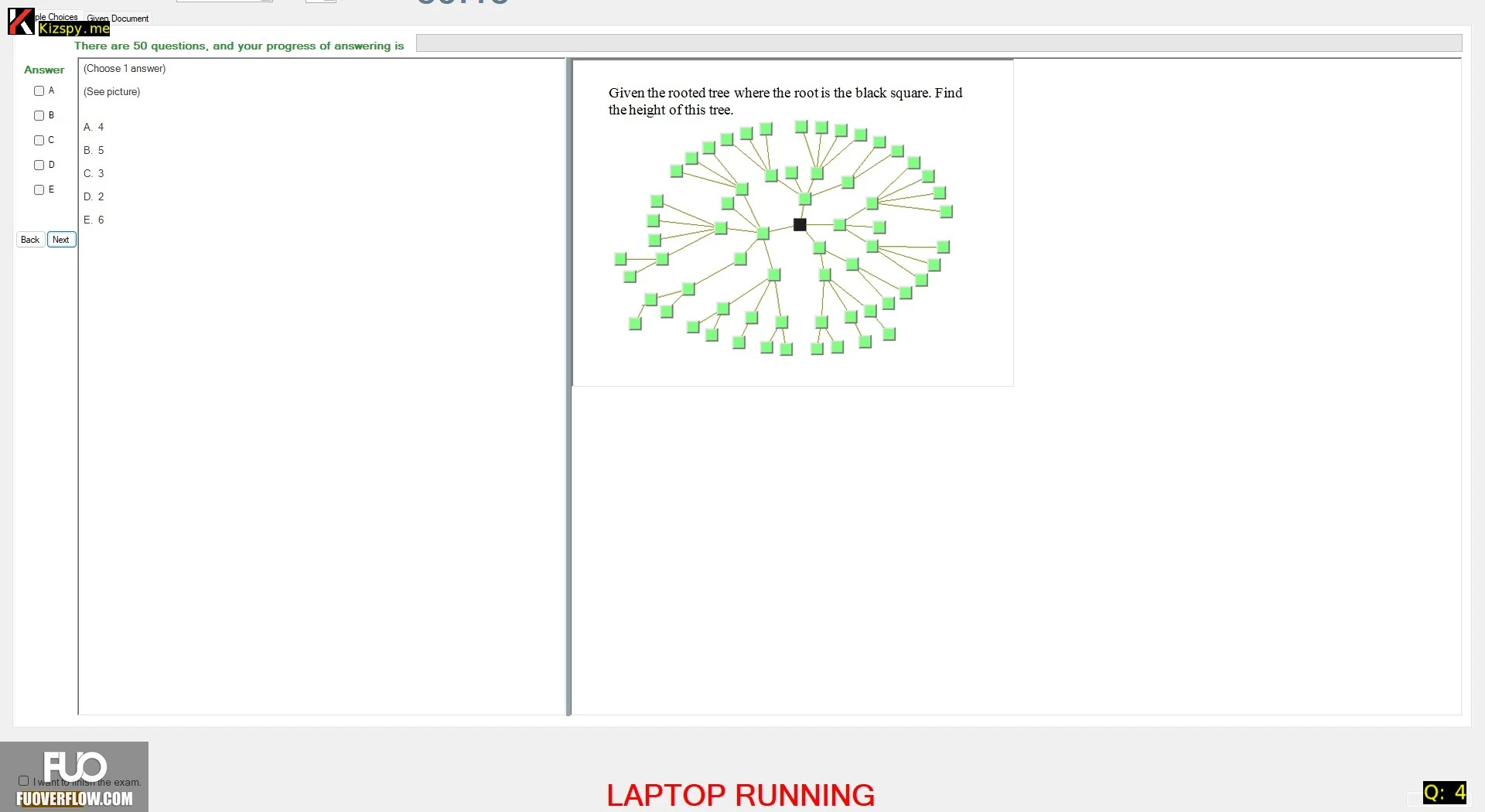Click the '(Choose 1 answer)' instruction
Viewport: 1485px width, 812px height.
(125, 68)
